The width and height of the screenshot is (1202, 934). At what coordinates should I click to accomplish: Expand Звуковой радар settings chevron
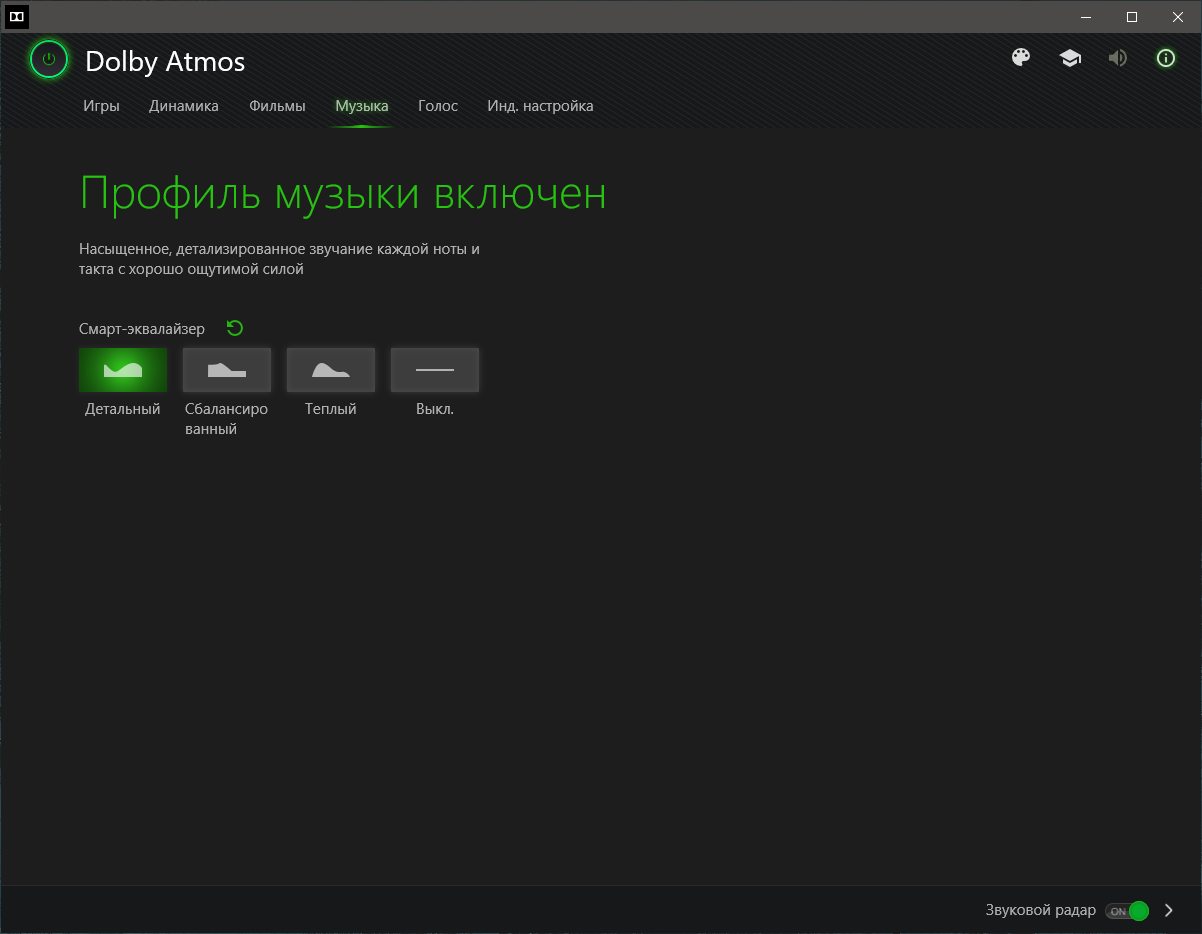(1169, 911)
